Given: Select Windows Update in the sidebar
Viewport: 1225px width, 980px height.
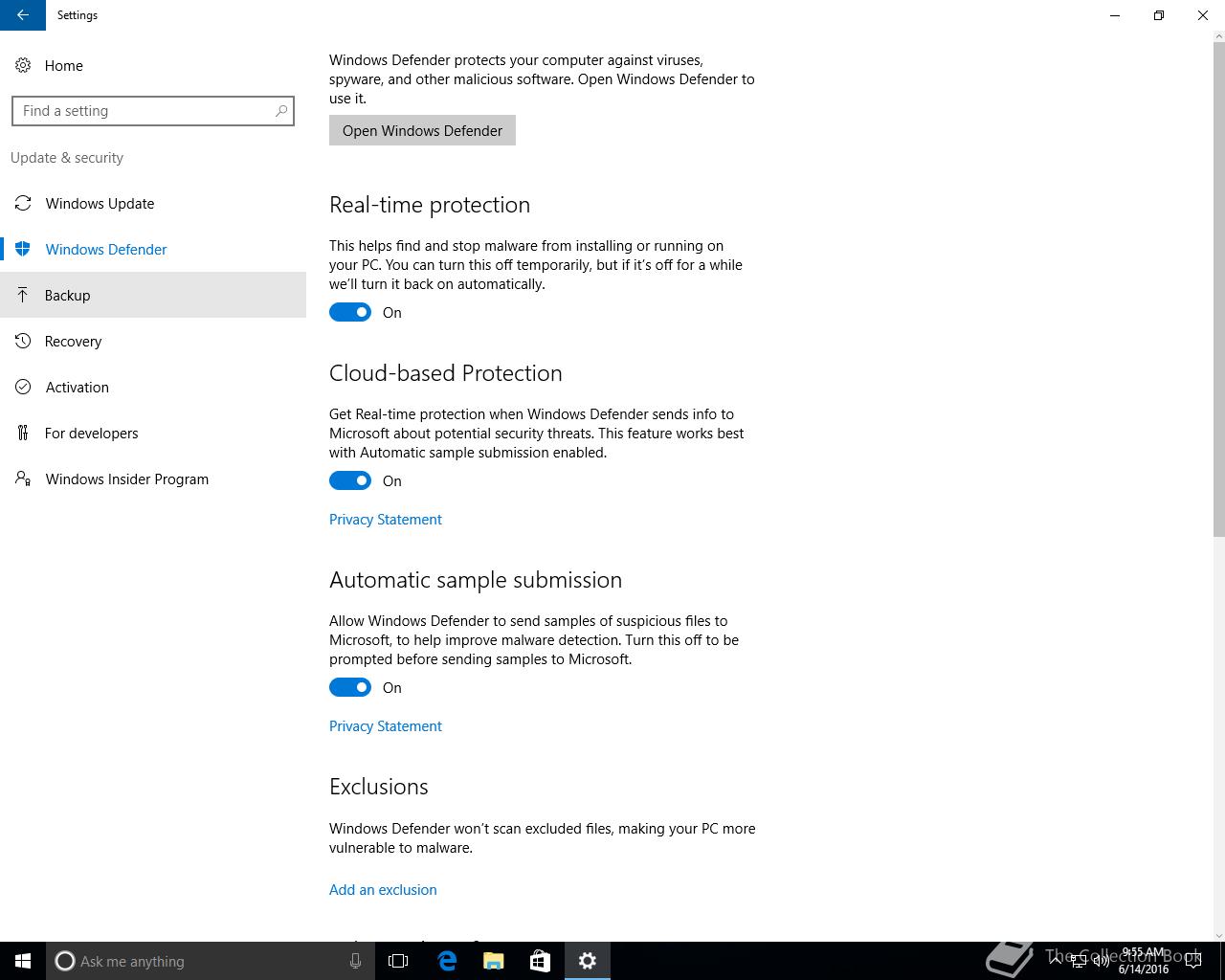Looking at the screenshot, I should [153, 203].
